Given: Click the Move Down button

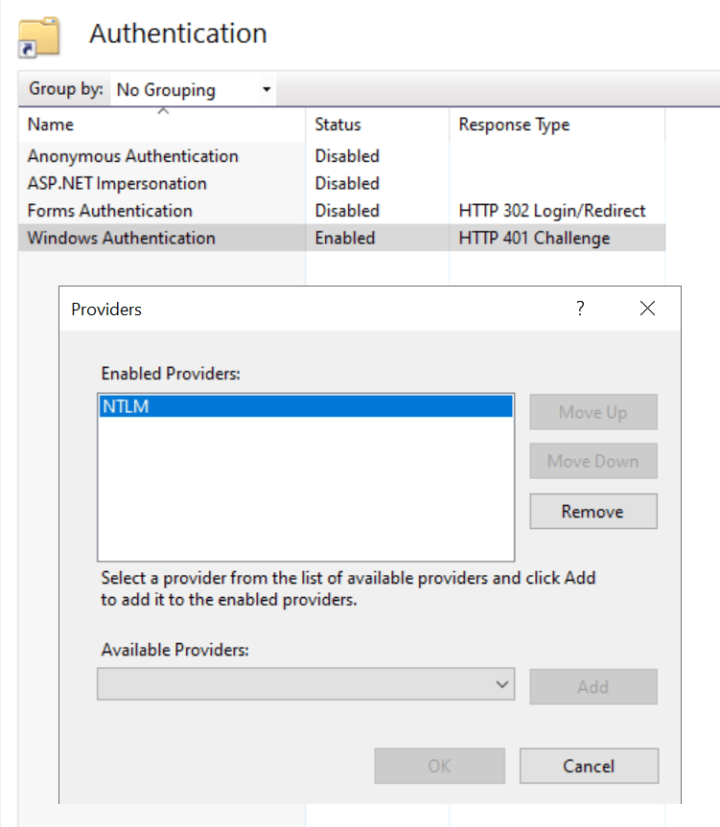Looking at the screenshot, I should (x=593, y=461).
